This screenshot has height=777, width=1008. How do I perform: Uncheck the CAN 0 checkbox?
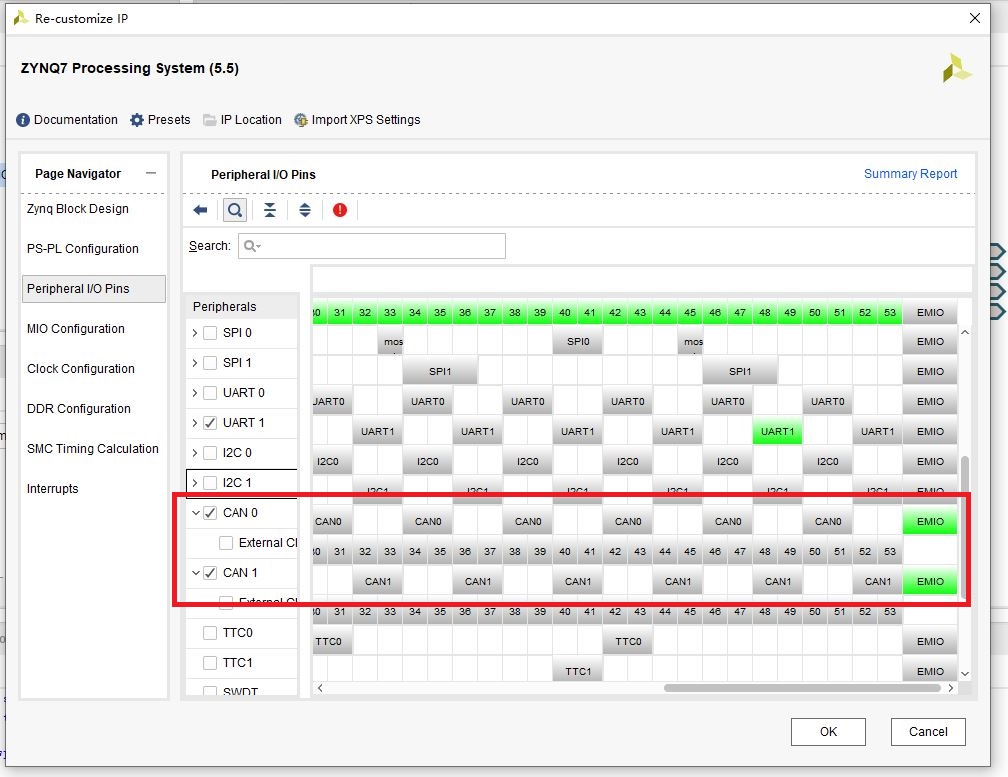pyautogui.click(x=210, y=513)
